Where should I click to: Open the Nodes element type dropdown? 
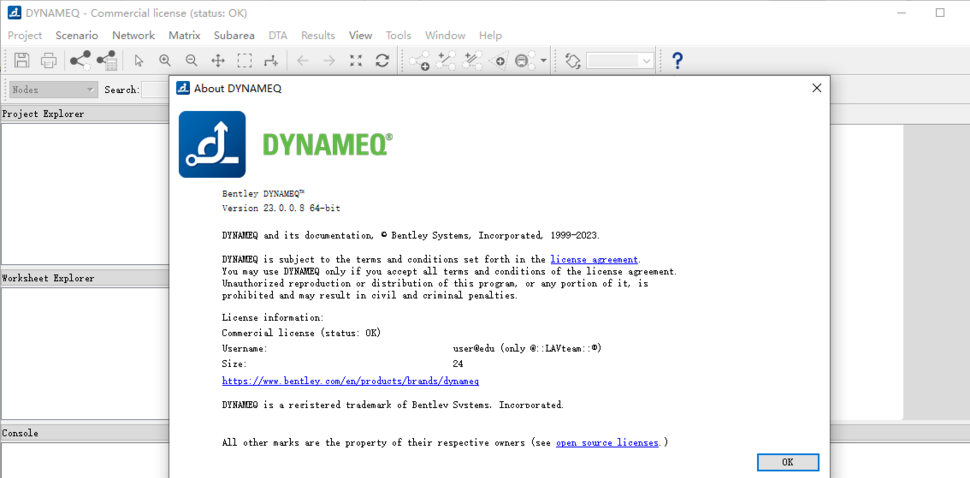53,90
